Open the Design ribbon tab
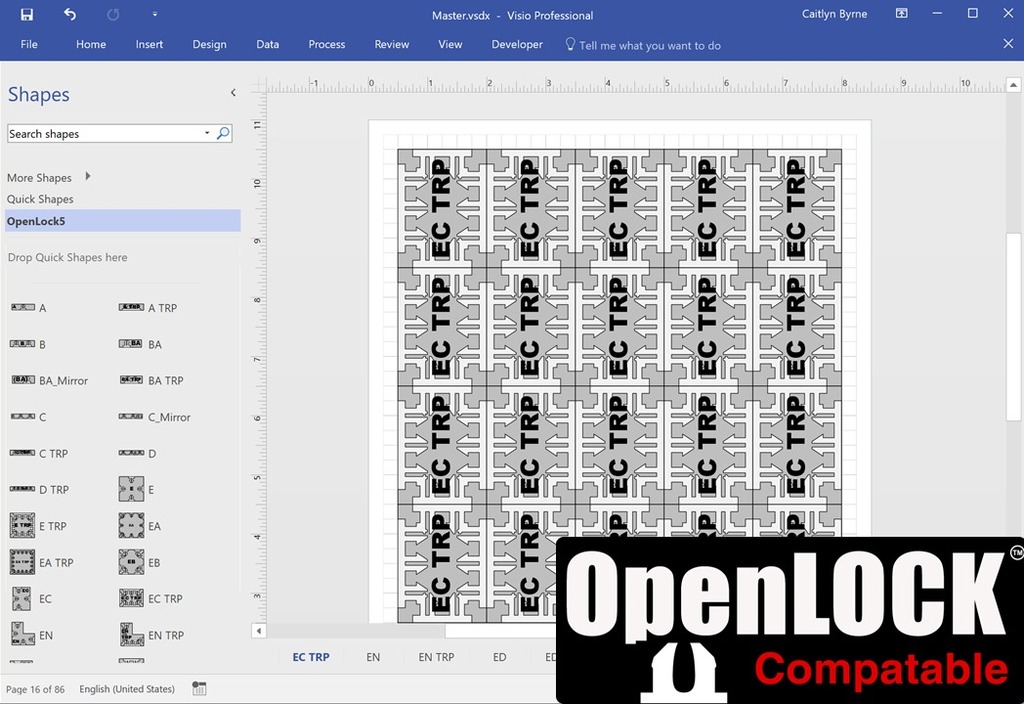The height and width of the screenshot is (704, 1024). (x=209, y=44)
